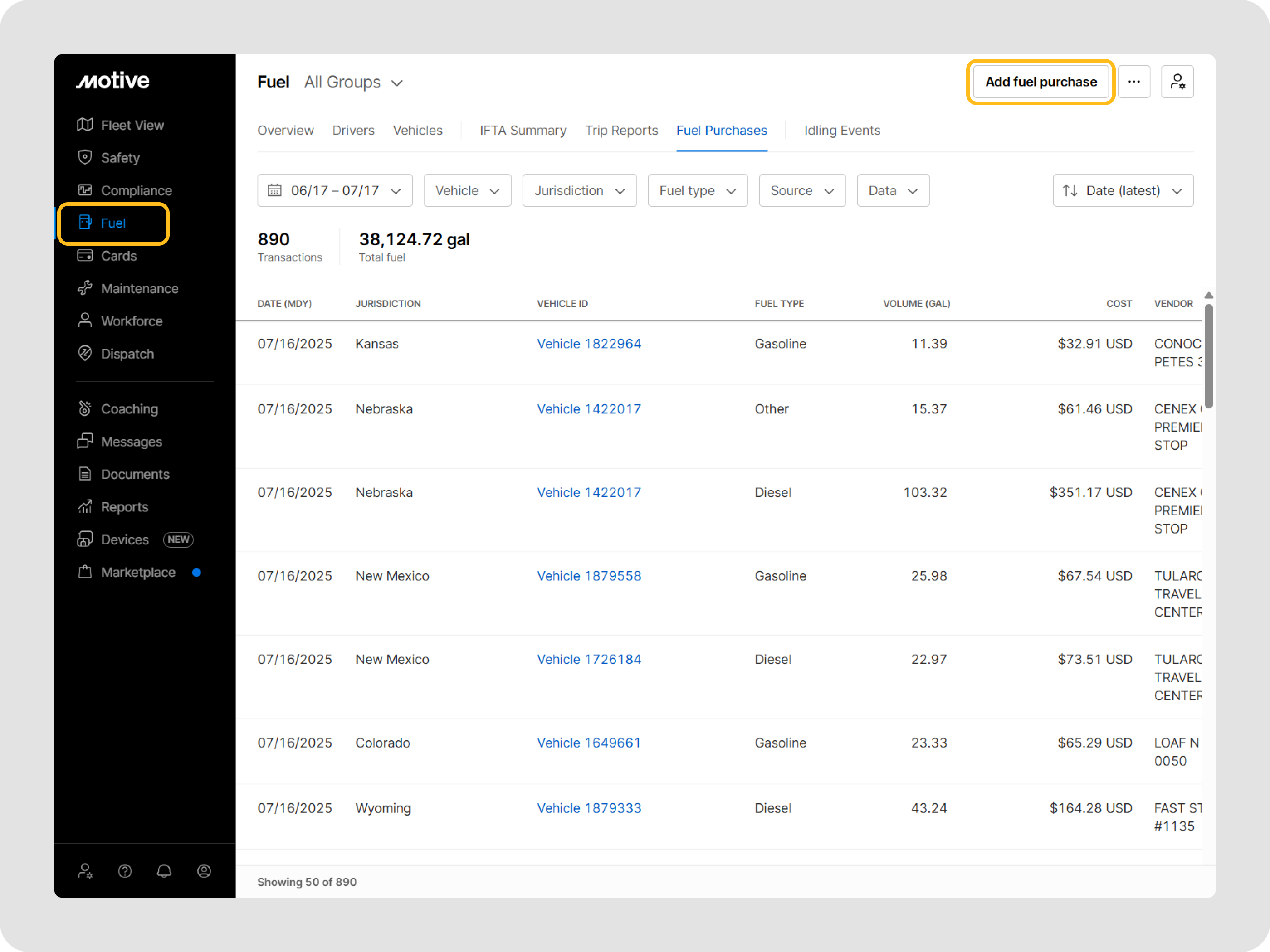Click the Safety shield icon

coord(85,158)
